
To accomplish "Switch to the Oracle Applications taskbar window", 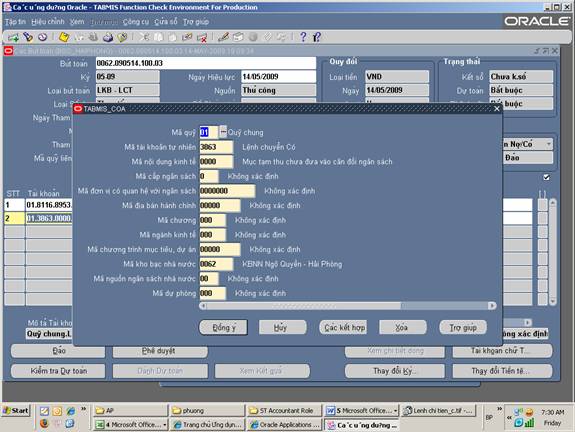I will tap(285, 425).
